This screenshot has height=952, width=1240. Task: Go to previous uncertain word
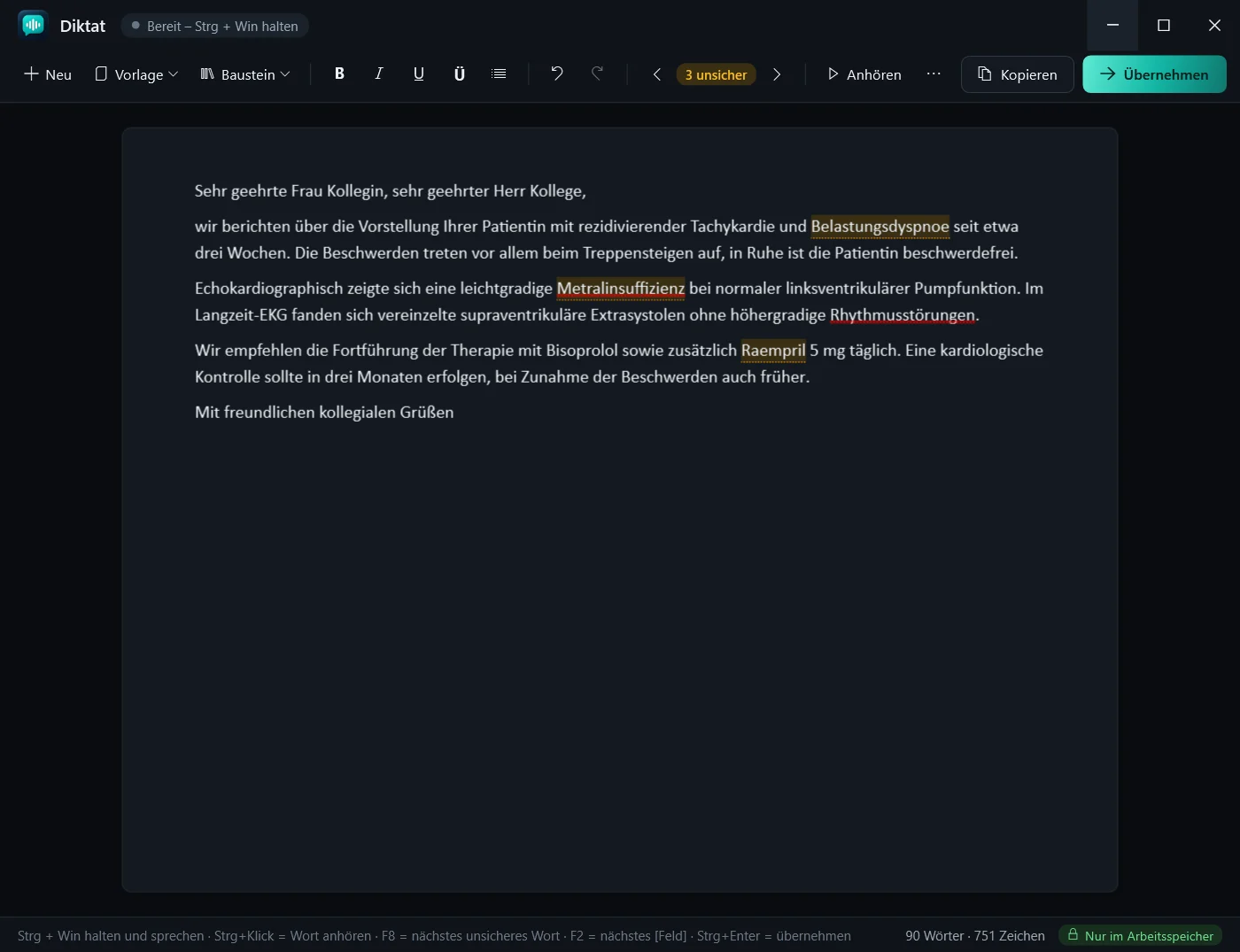click(656, 74)
